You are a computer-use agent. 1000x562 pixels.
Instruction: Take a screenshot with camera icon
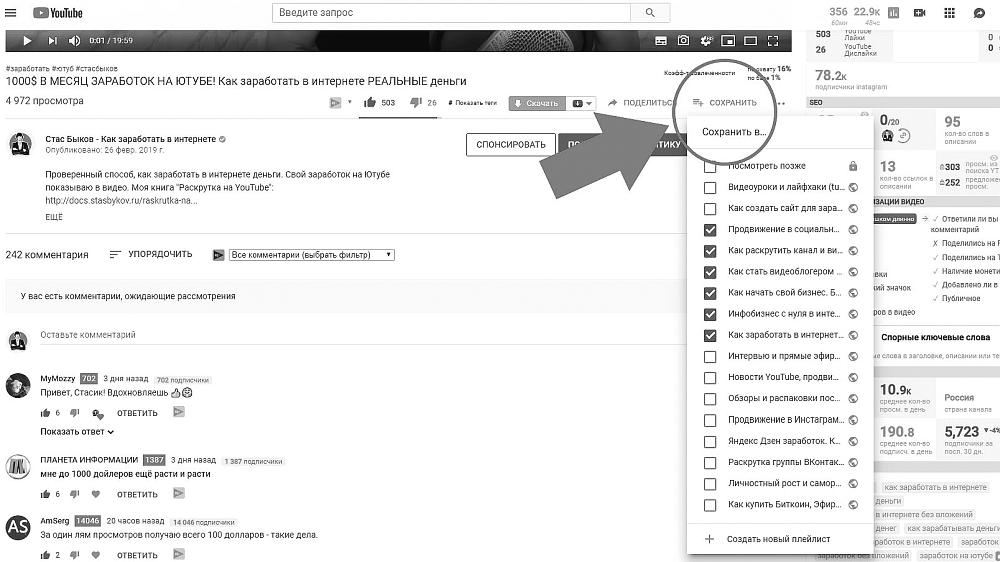point(683,40)
